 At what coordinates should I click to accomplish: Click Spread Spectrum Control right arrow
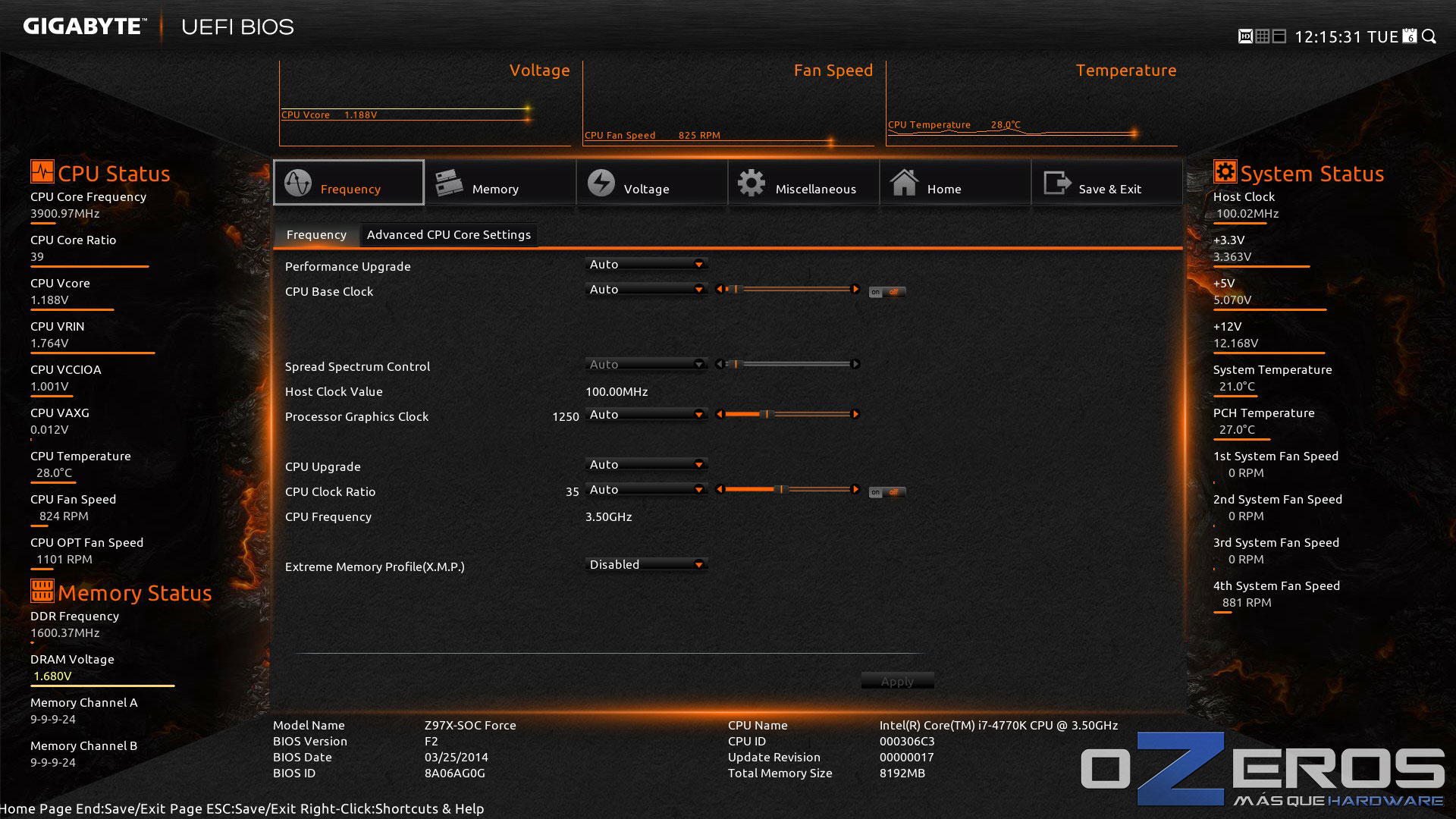[x=855, y=364]
